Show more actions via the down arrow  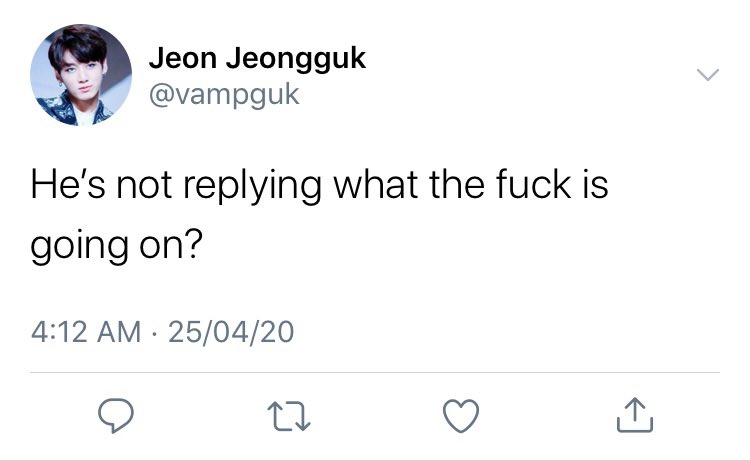[708, 75]
